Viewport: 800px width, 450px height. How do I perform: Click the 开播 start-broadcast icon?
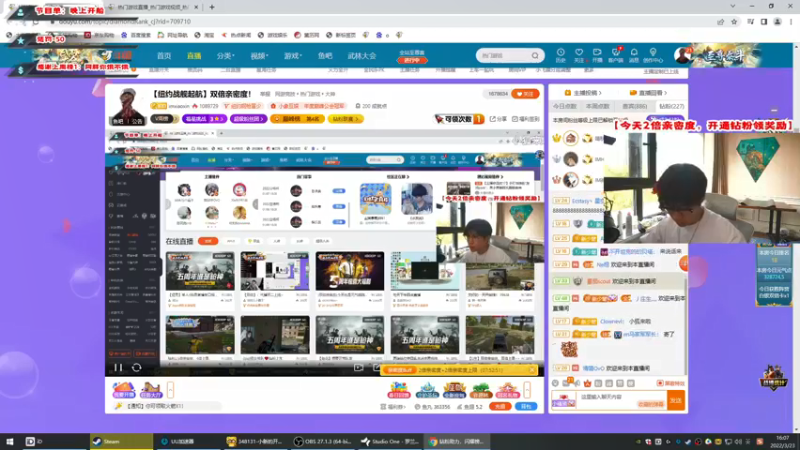click(597, 55)
